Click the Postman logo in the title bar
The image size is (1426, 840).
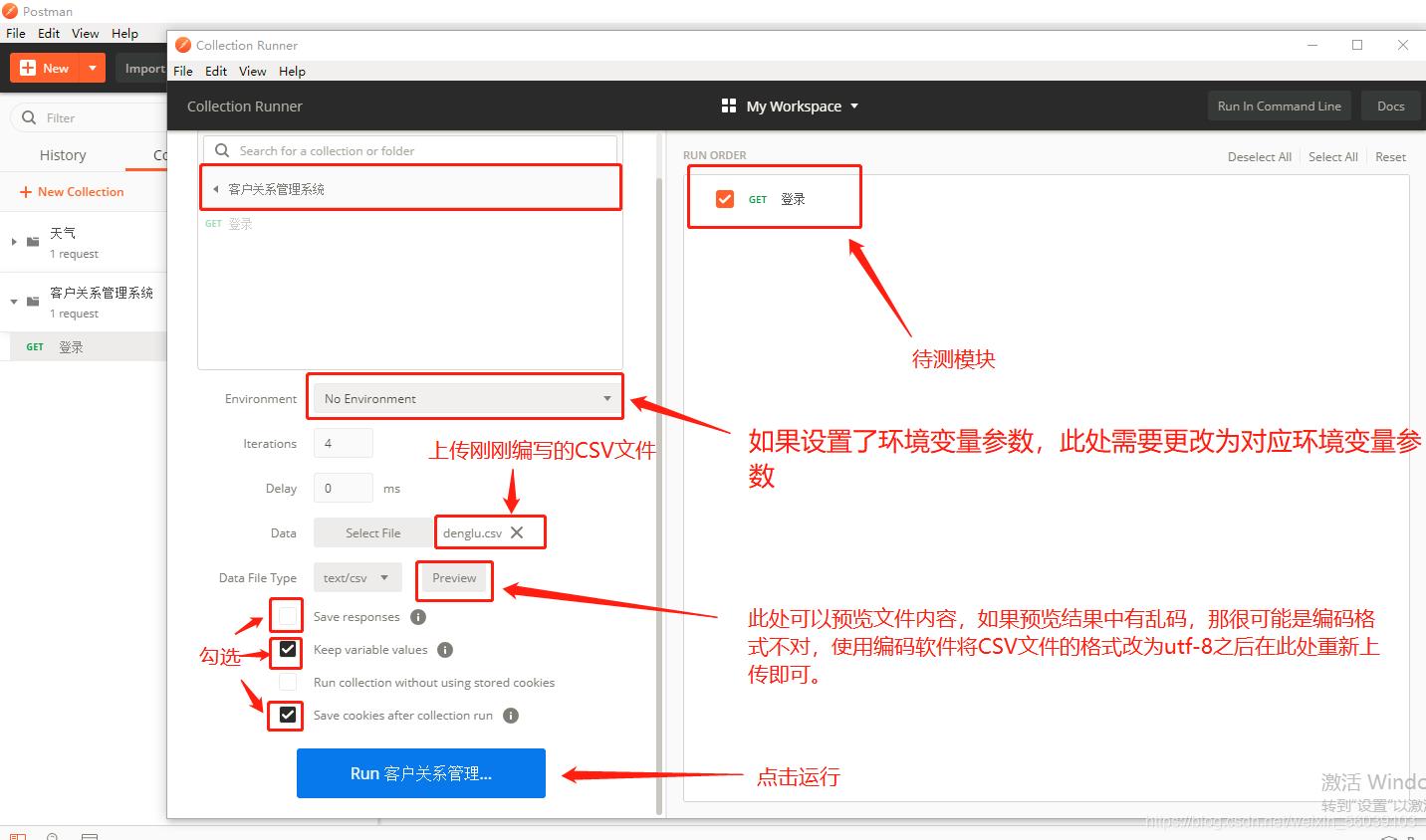(10, 11)
